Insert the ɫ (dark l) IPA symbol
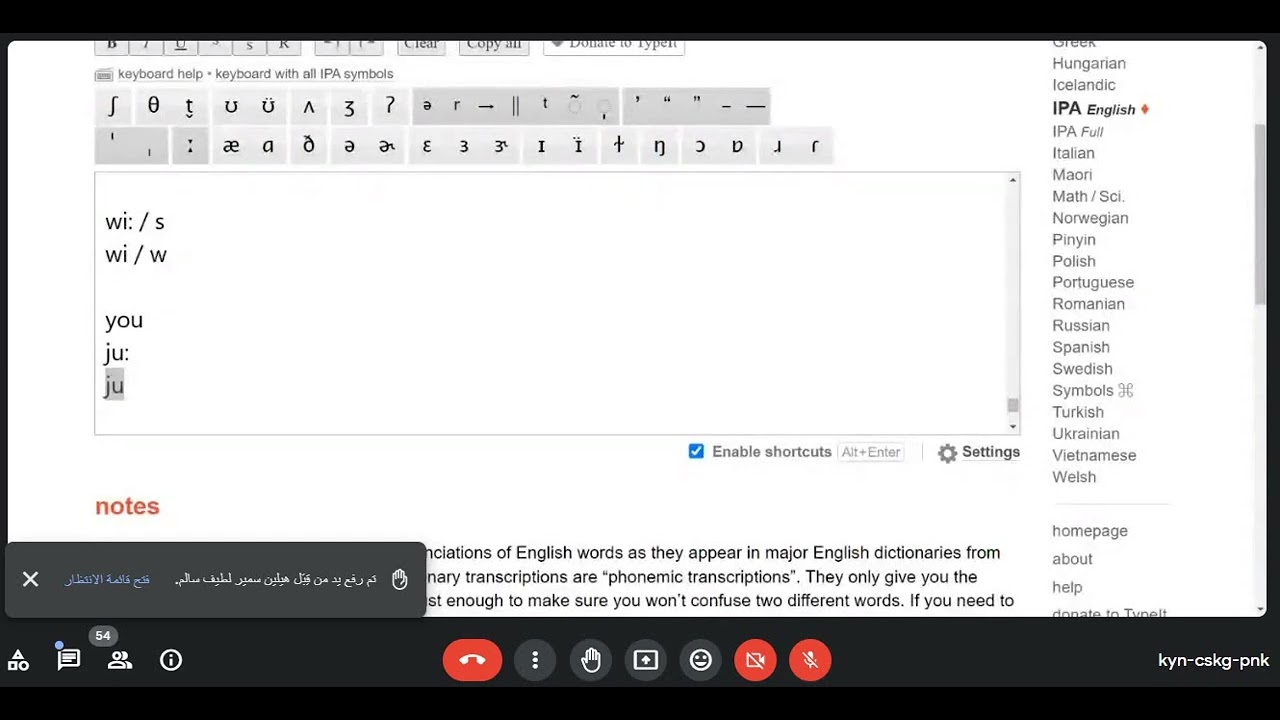 point(619,146)
